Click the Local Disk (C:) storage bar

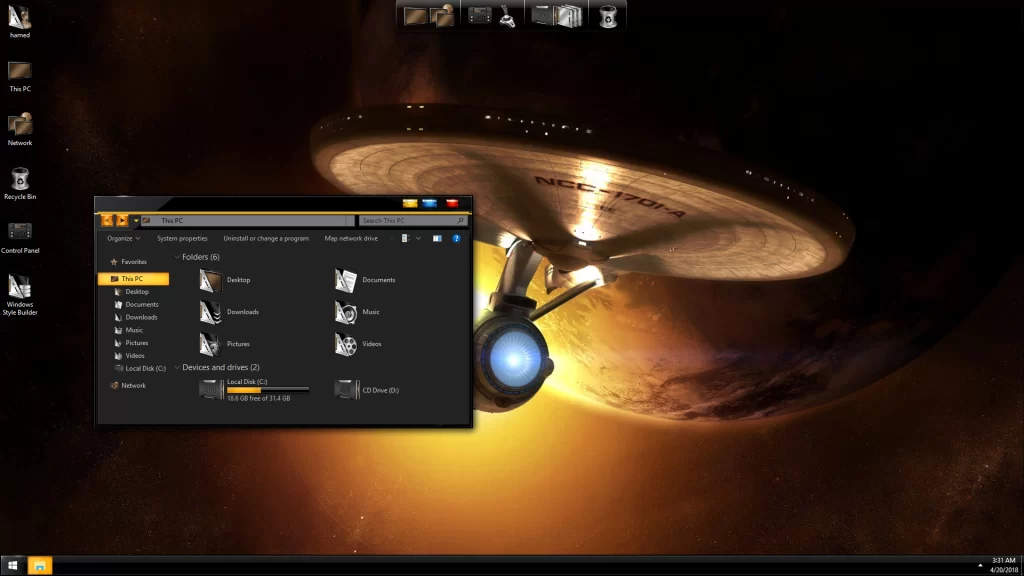coord(267,389)
